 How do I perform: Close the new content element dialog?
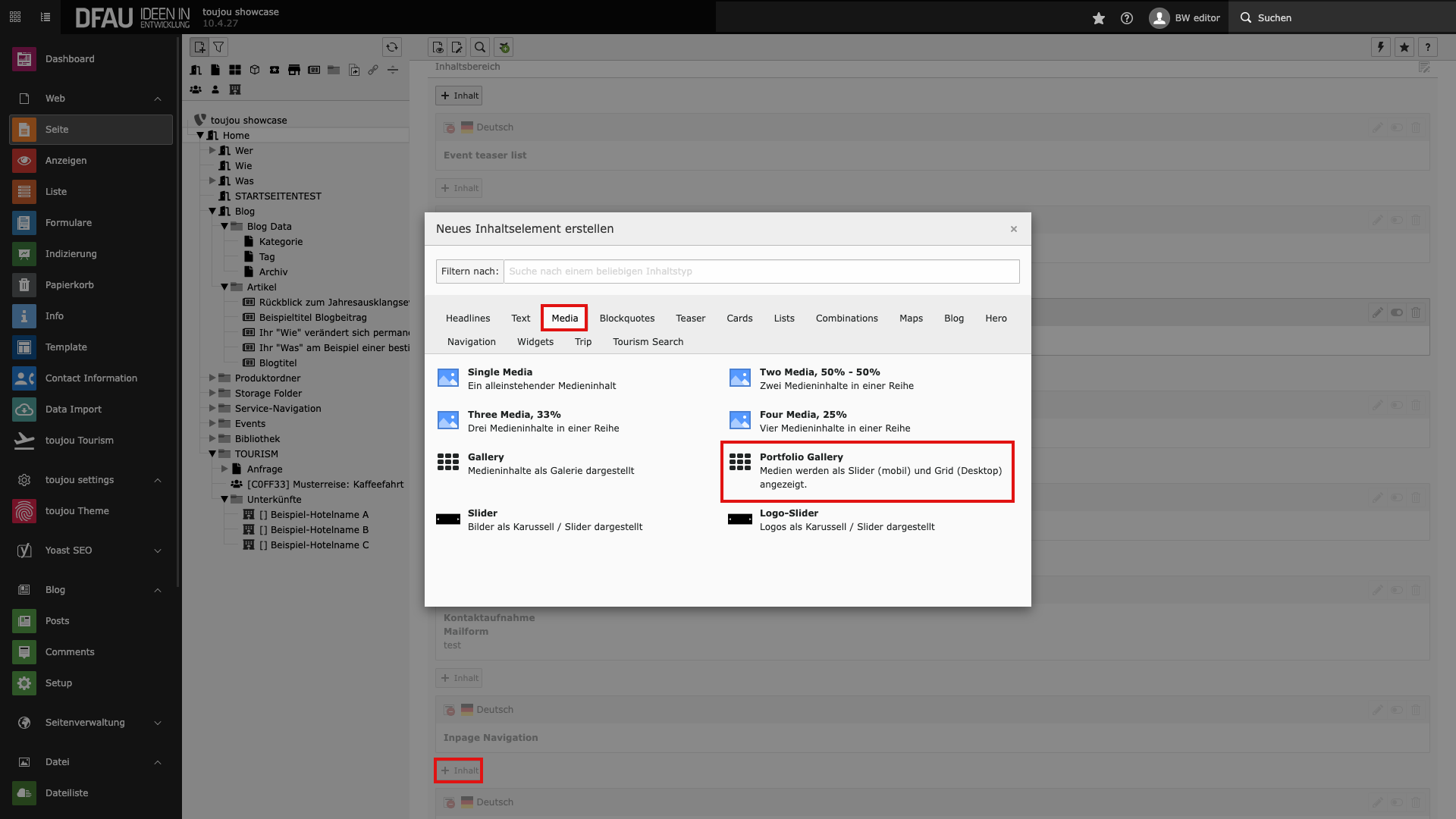(x=1013, y=229)
